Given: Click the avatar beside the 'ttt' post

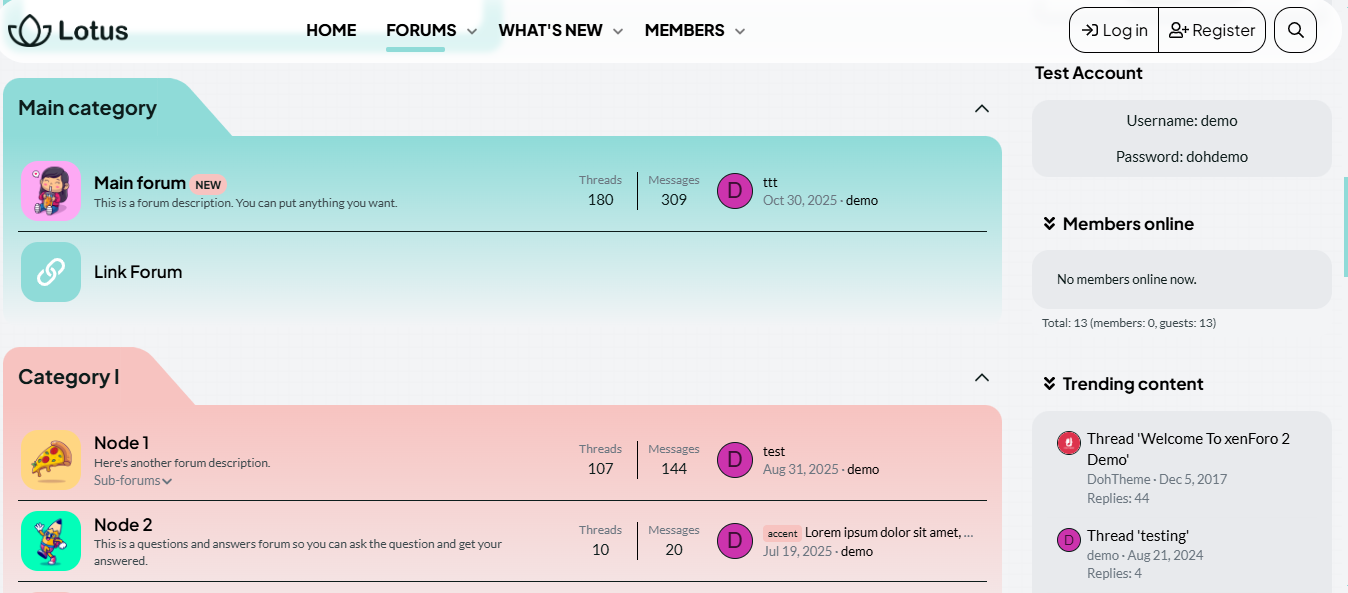Looking at the screenshot, I should [x=734, y=191].
